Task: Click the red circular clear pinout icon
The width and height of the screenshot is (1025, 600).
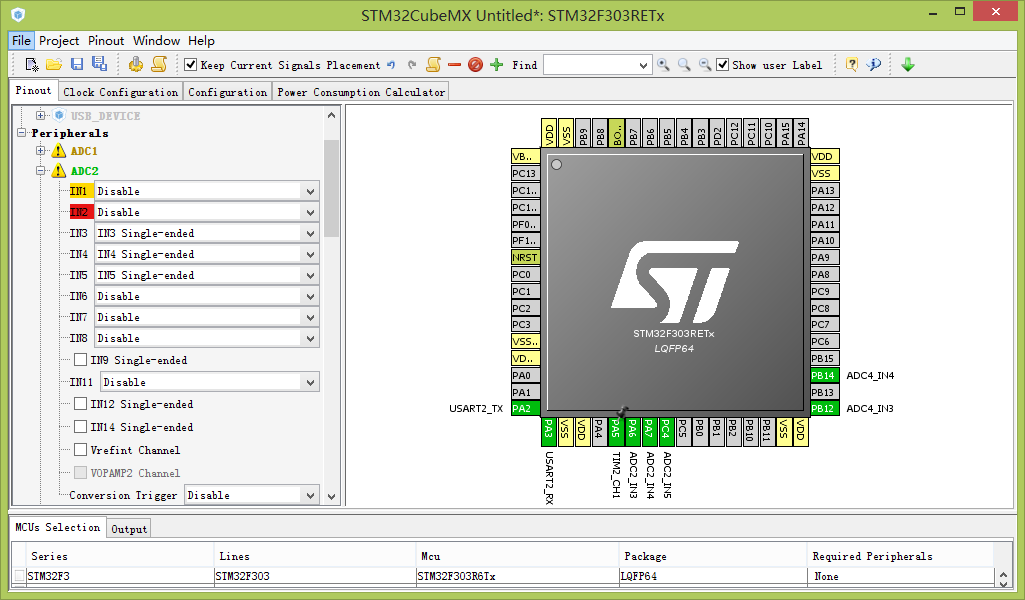Action: click(476, 65)
